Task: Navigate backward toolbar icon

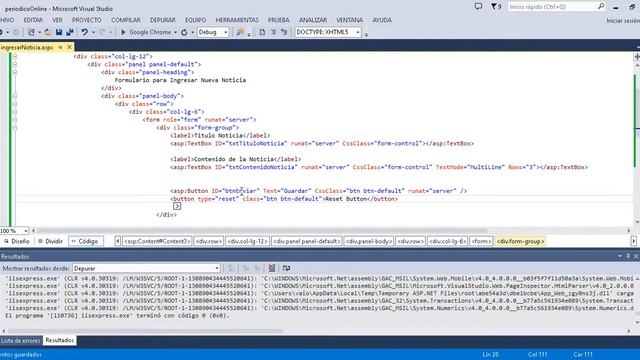Action: click(2, 32)
